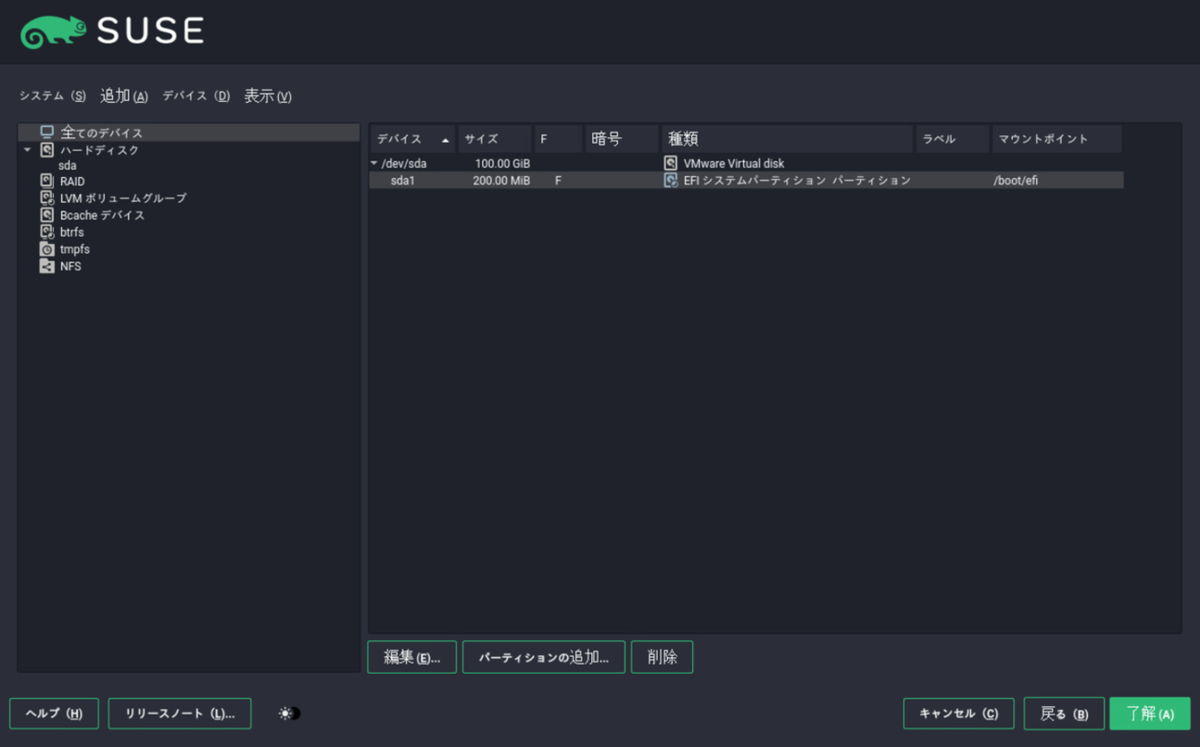This screenshot has width=1200, height=747.
Task: Toggle the brightness theme icon near ヘルプ
Action: click(288, 713)
